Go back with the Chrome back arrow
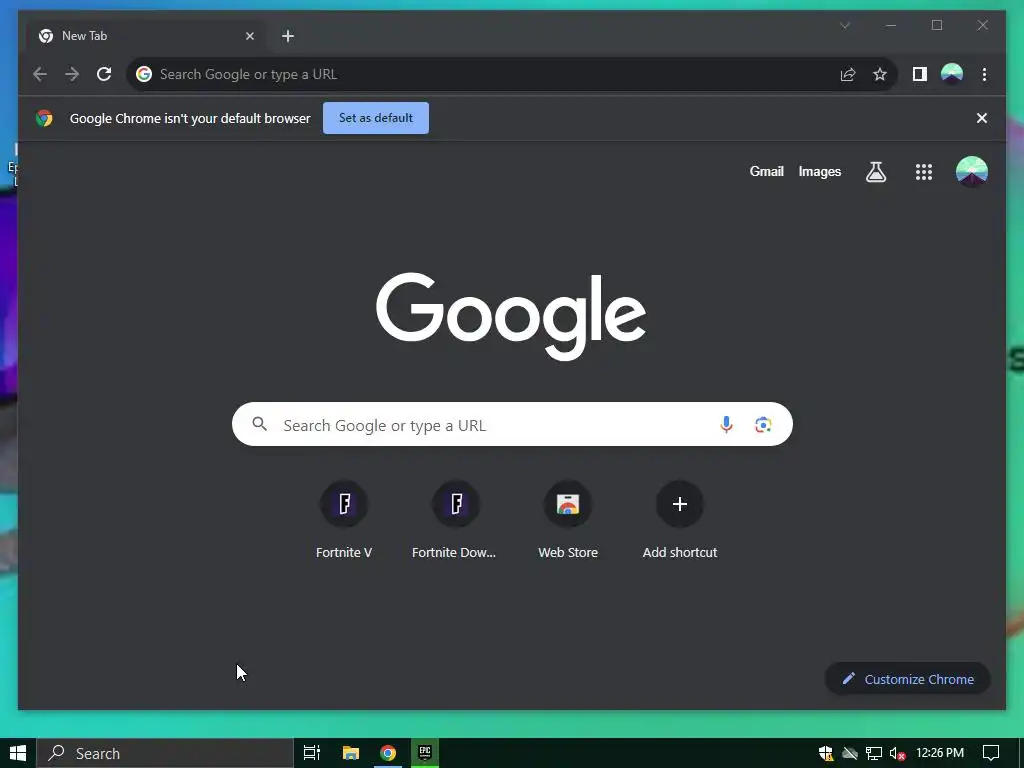The image size is (1024, 768). tap(40, 74)
